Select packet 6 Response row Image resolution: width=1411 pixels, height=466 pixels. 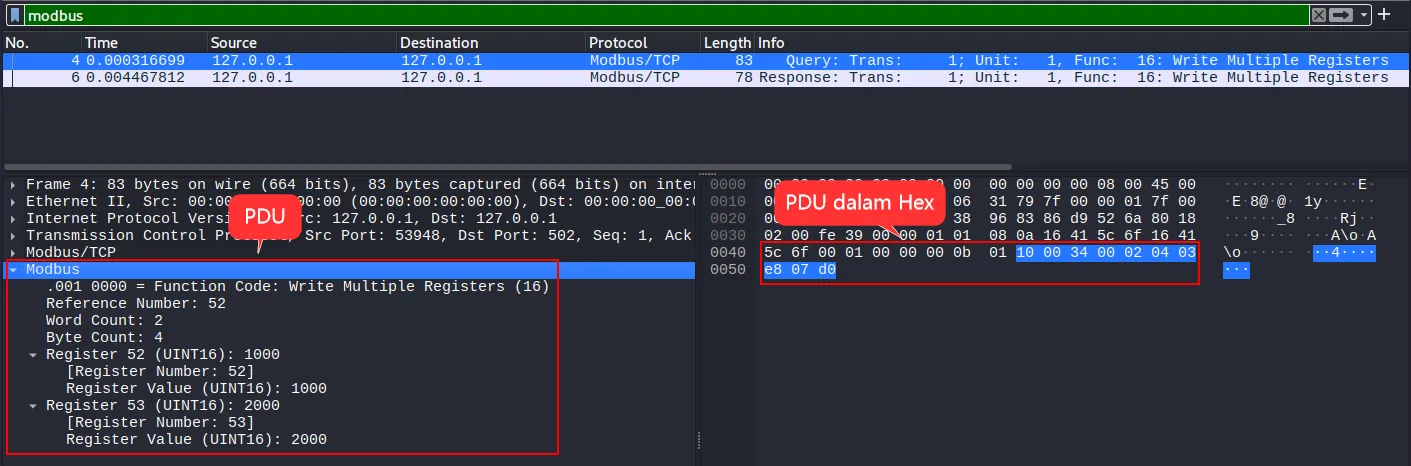(700, 78)
